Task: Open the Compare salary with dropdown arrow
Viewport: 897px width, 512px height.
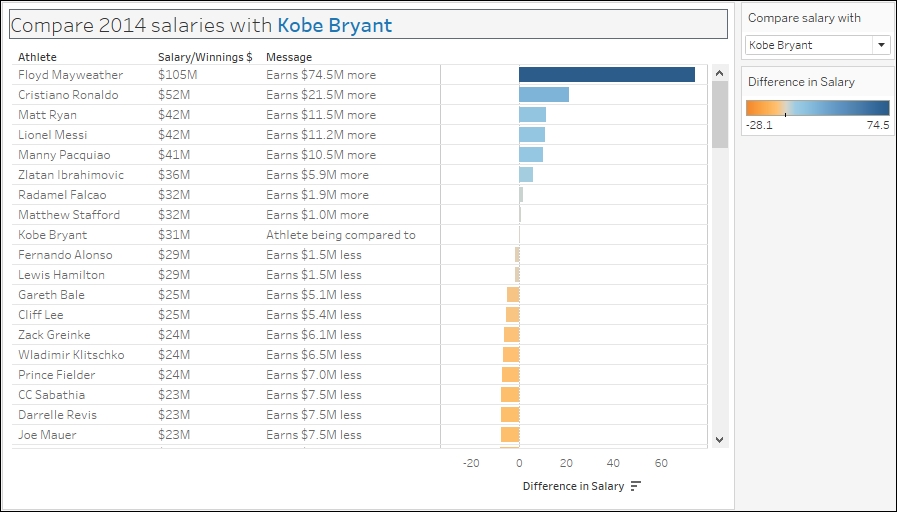Action: coord(881,45)
